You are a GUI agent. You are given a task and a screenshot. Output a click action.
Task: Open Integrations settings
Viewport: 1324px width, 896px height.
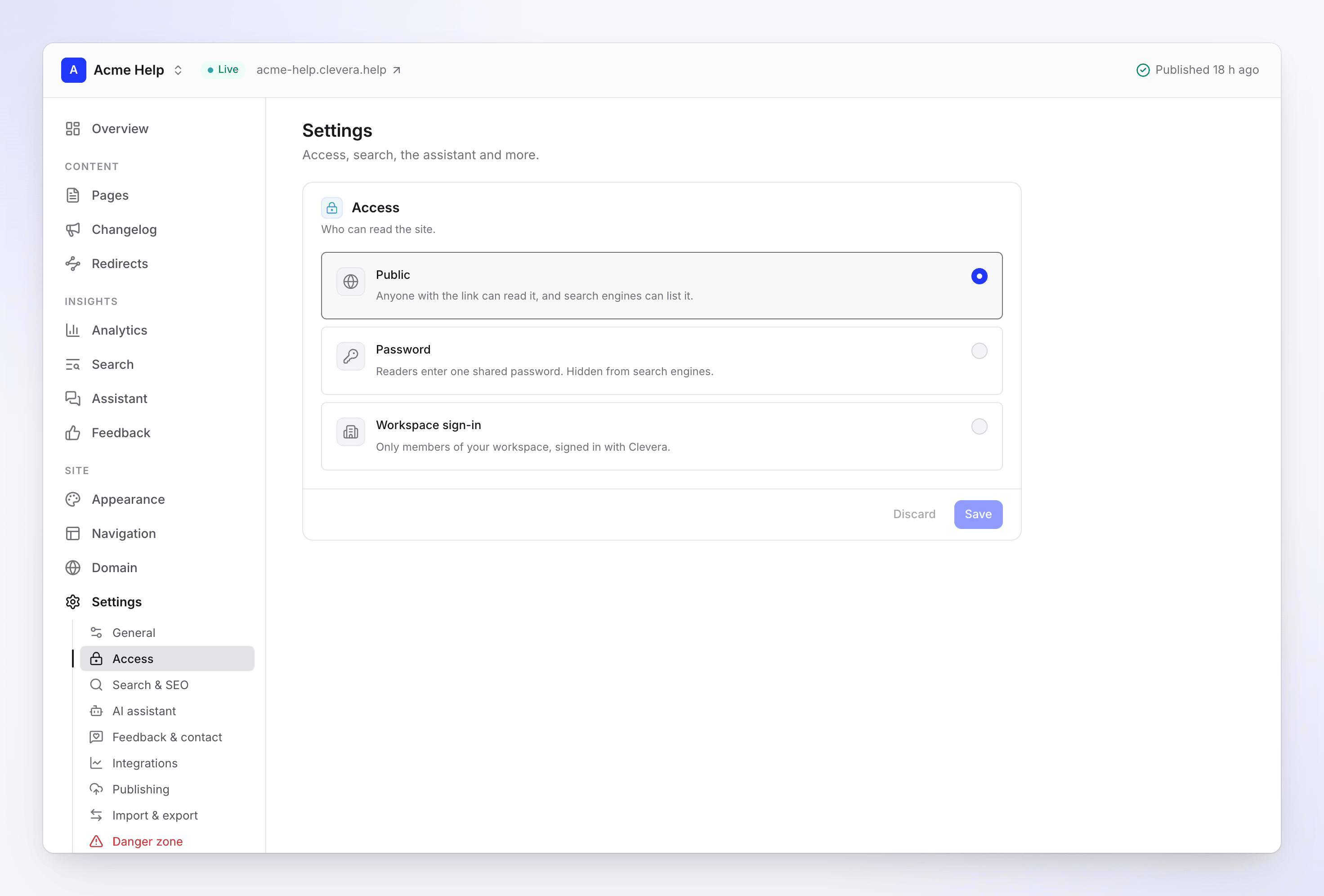(167, 764)
